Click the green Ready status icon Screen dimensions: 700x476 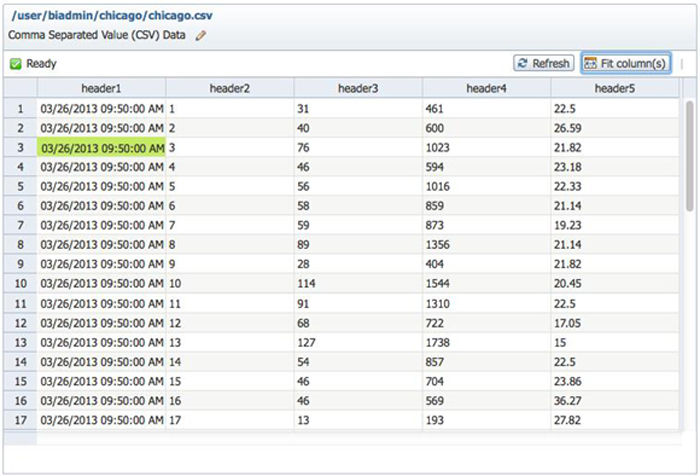(16, 63)
